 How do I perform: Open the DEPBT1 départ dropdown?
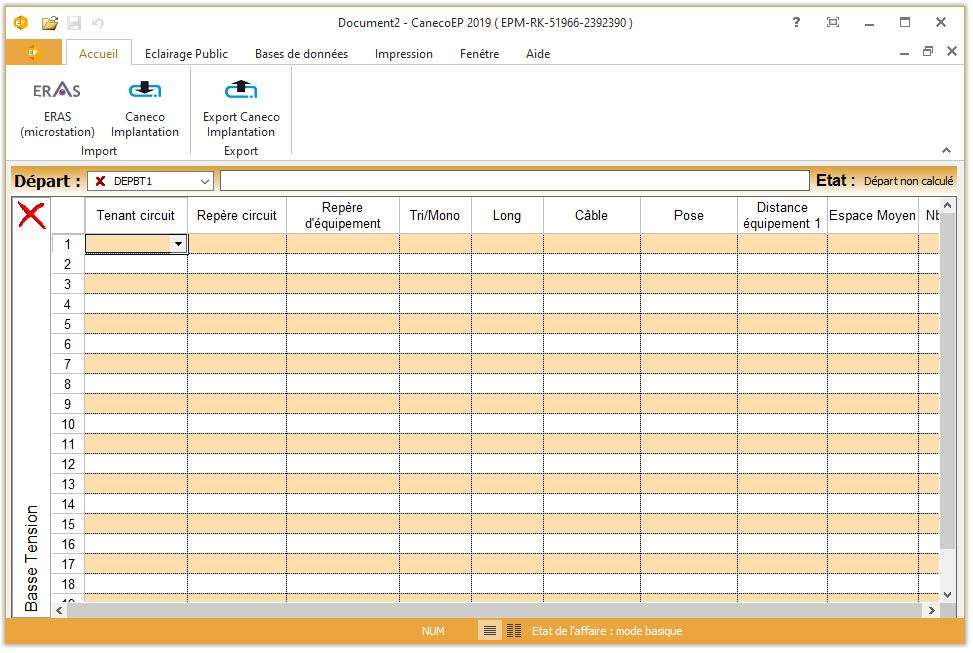[205, 181]
